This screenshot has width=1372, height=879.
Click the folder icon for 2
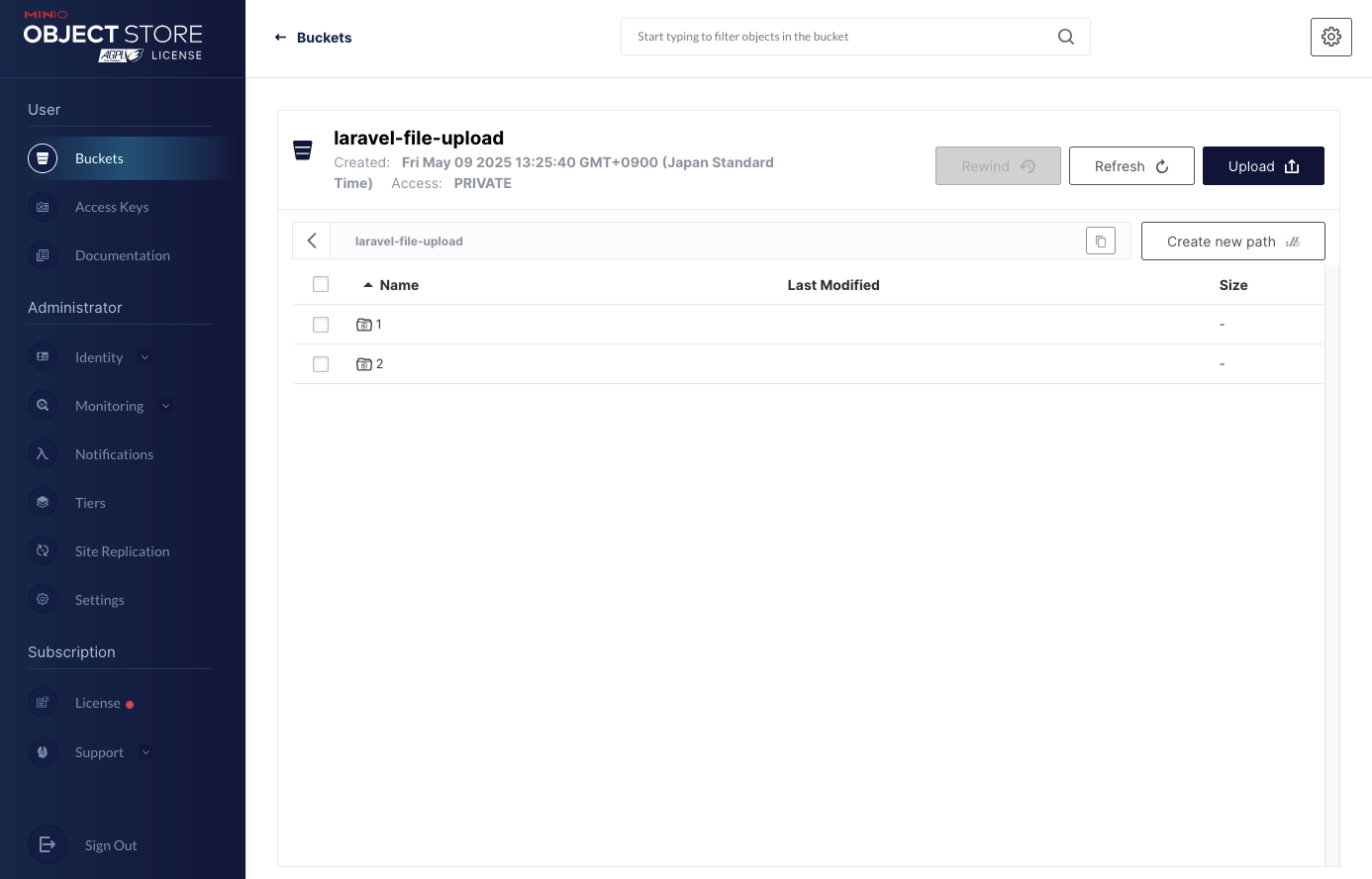[x=363, y=364]
